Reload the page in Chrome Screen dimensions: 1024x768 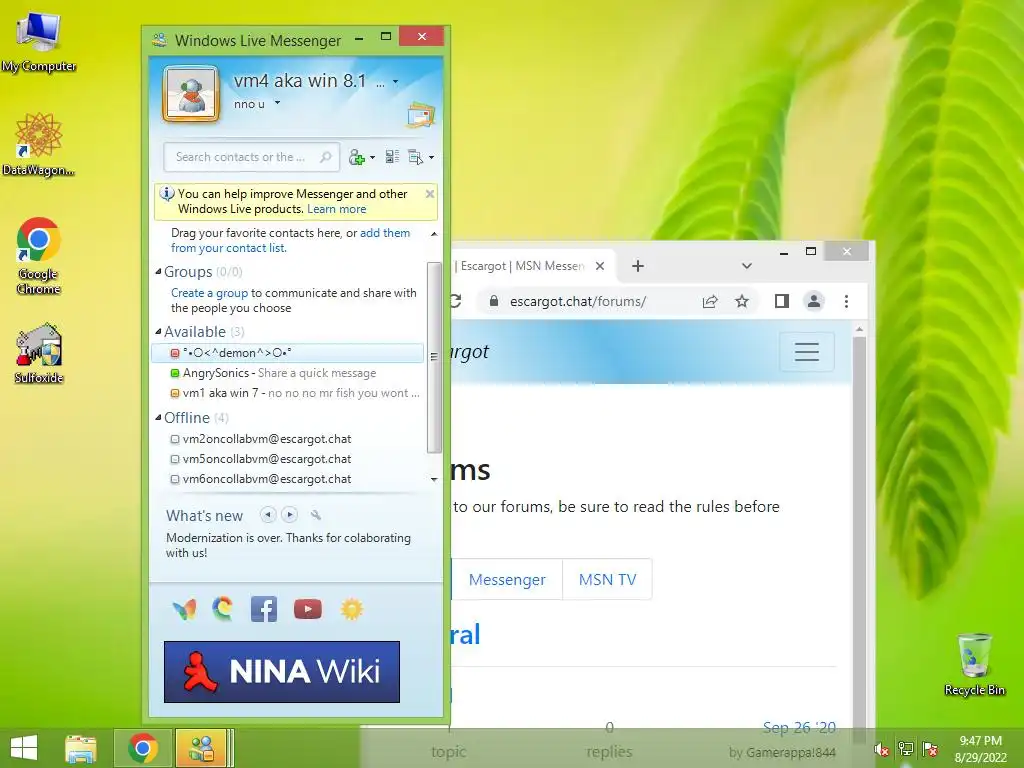click(x=456, y=301)
